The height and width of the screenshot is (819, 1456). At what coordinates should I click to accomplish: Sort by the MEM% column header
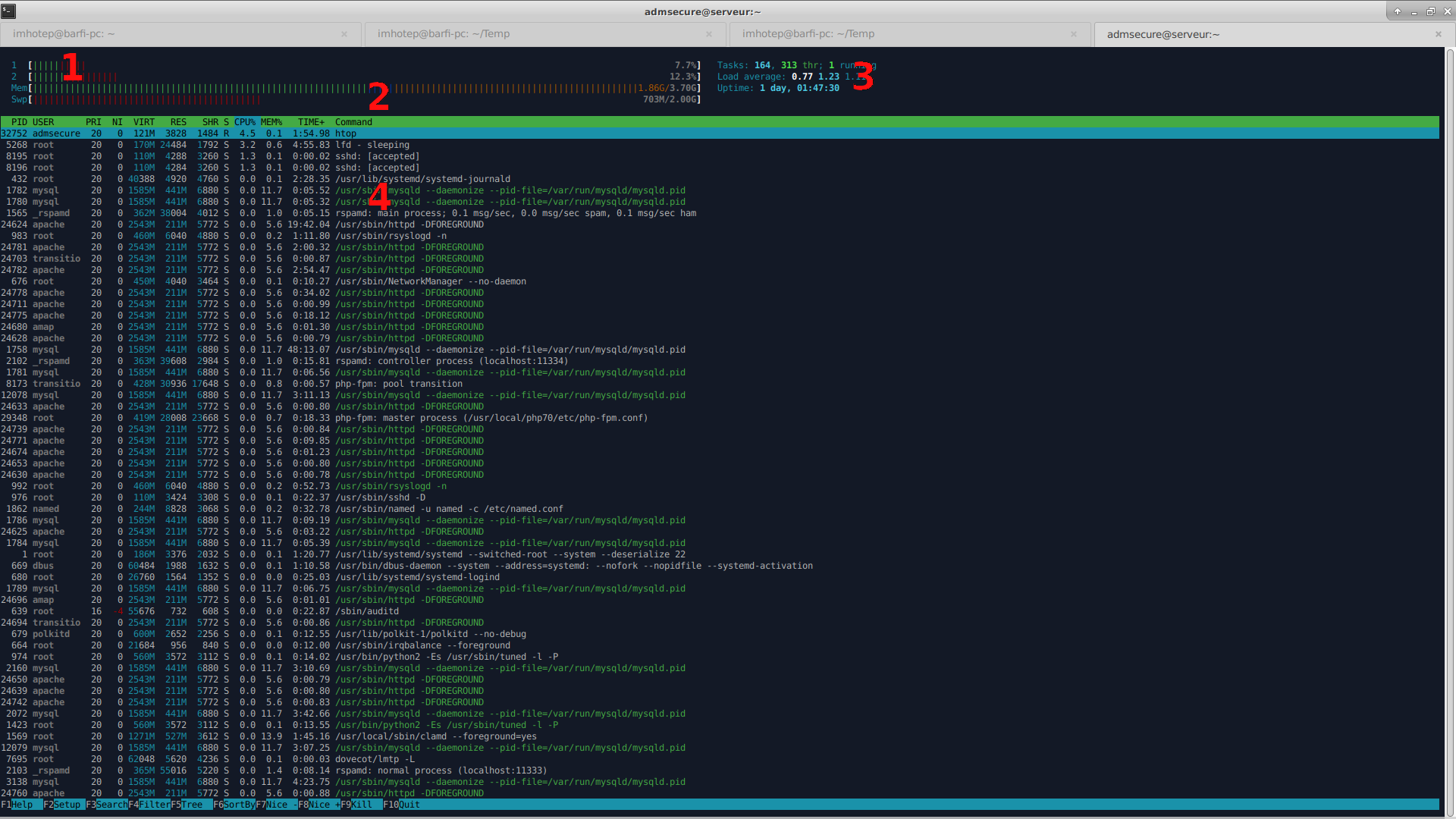tap(271, 122)
